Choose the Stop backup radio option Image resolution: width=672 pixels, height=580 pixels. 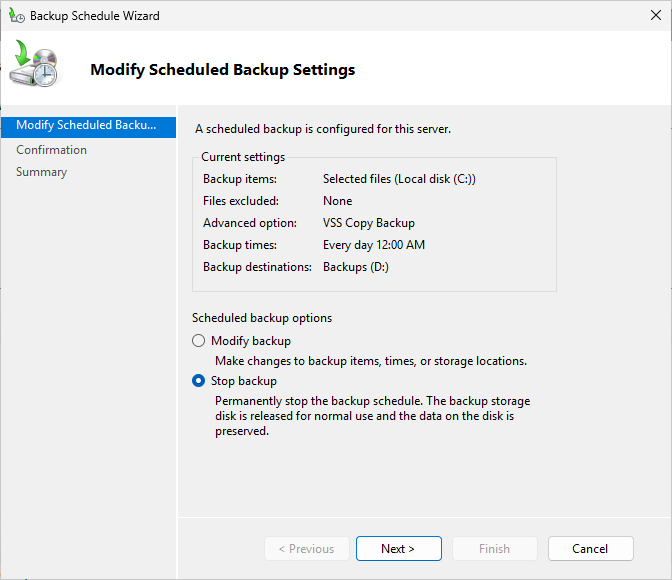(198, 381)
